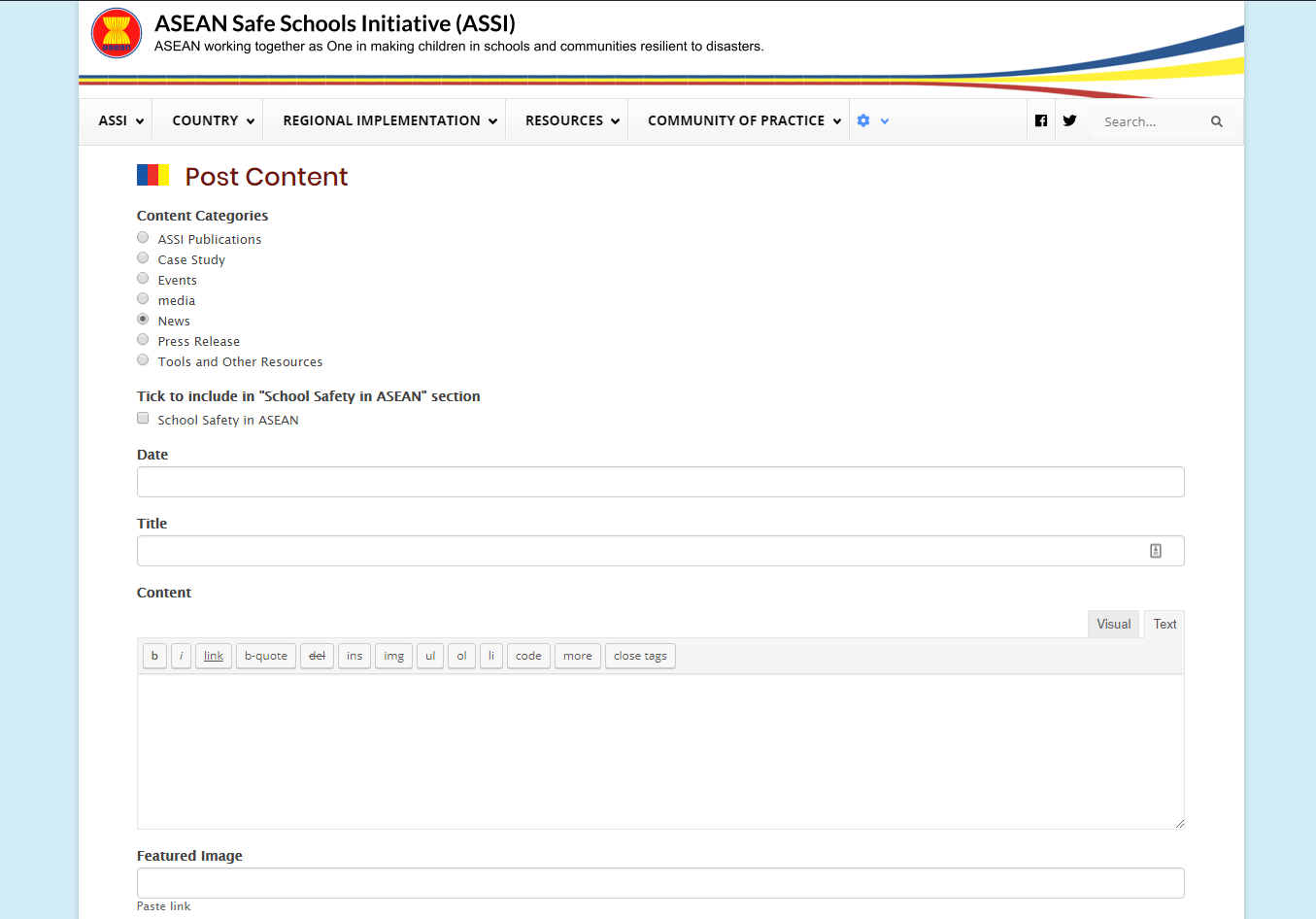
Task: Click the 'Content Categories' label
Action: point(202,216)
